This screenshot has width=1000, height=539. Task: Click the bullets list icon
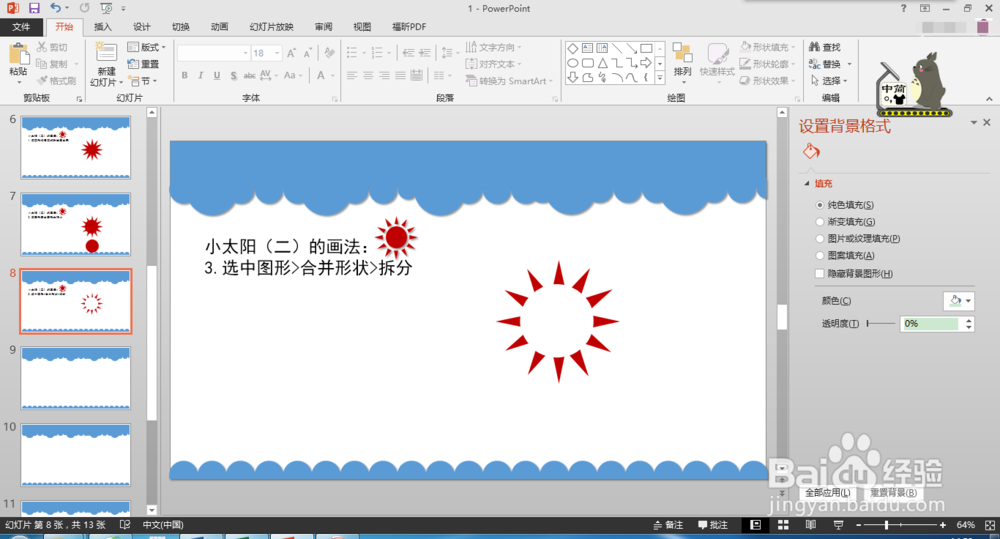click(352, 53)
